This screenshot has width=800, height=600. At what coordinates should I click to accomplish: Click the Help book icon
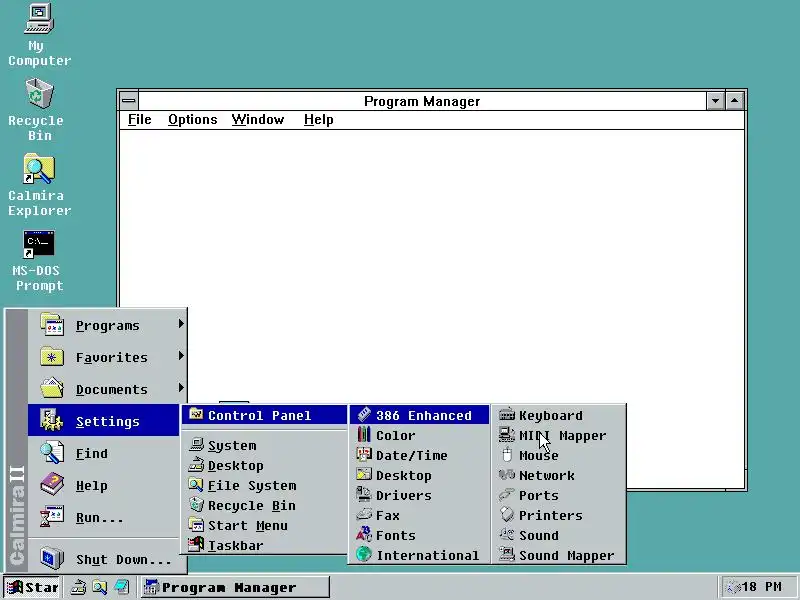click(x=52, y=485)
